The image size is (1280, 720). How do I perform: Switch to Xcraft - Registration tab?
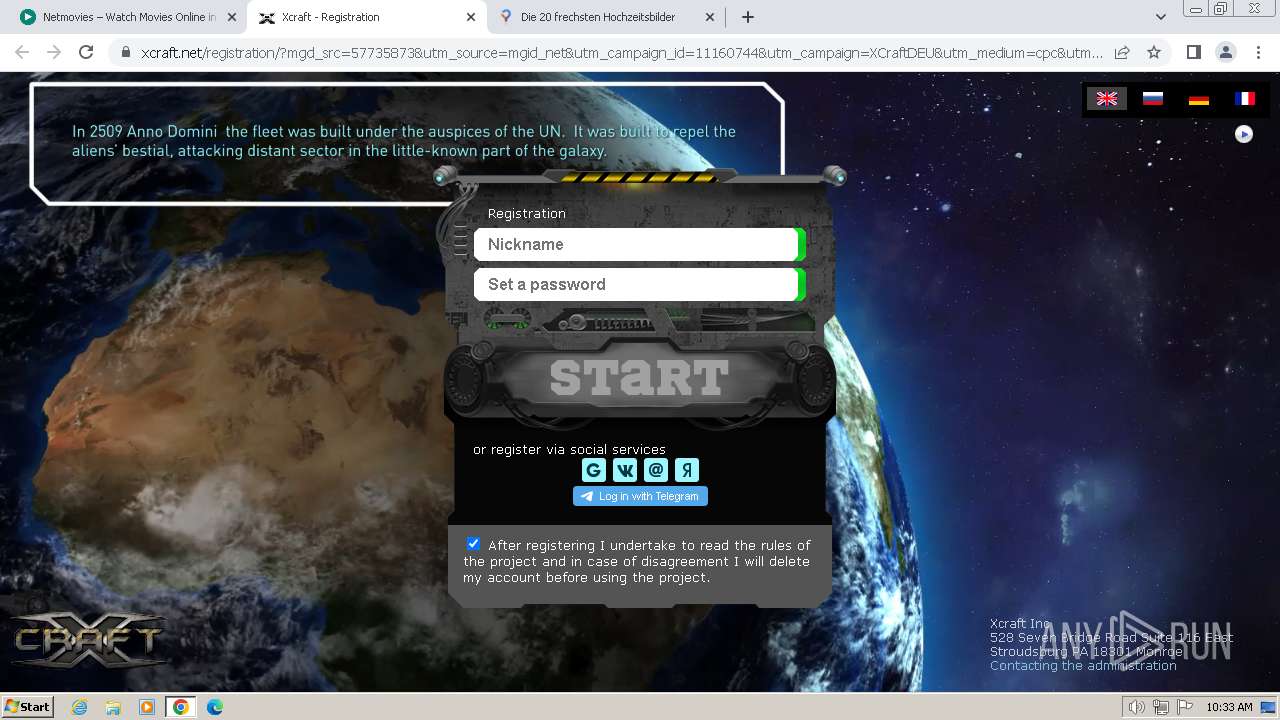[365, 17]
